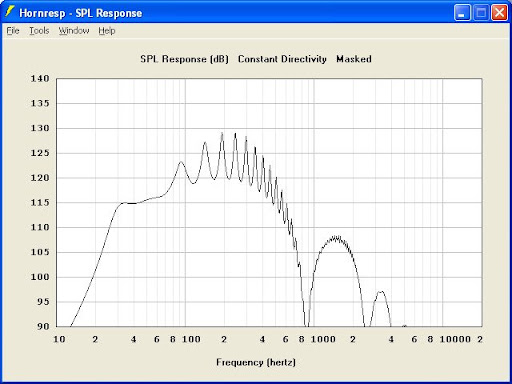The height and width of the screenshot is (384, 512).
Task: Close the Hornresp SPL Response window
Action: pyautogui.click(x=499, y=13)
